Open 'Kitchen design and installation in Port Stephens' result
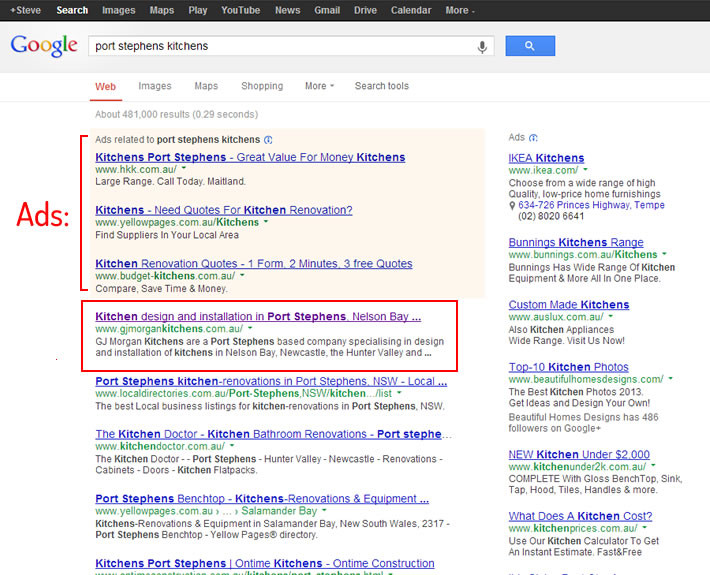The width and height of the screenshot is (710, 575). [x=258, y=316]
